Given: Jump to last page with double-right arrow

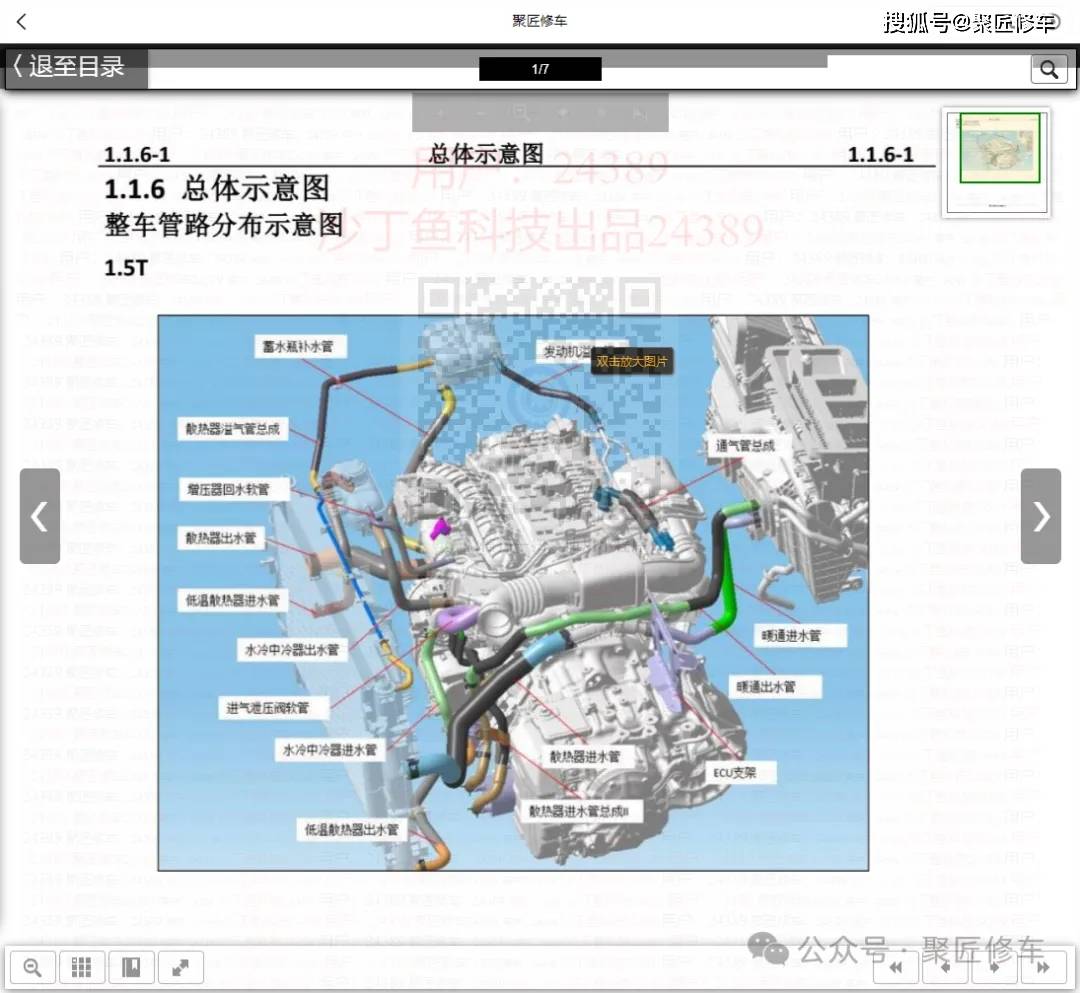Looking at the screenshot, I should [x=1043, y=967].
